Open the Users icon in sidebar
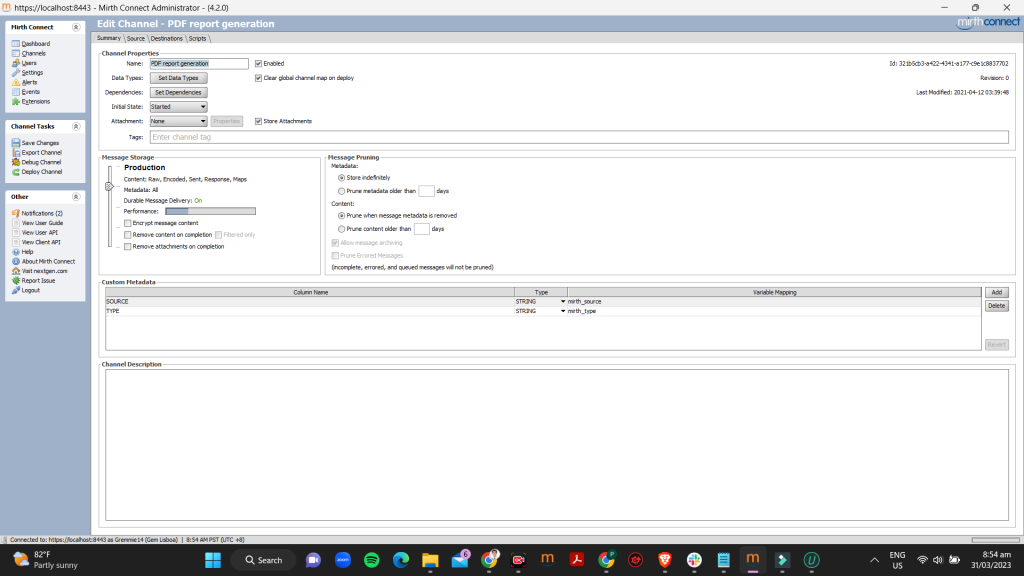1024x576 pixels. click(16, 63)
